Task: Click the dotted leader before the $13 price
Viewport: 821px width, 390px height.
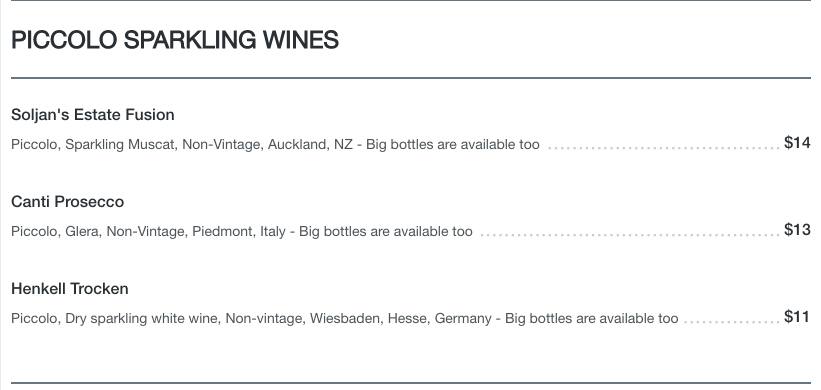Action: coord(630,235)
